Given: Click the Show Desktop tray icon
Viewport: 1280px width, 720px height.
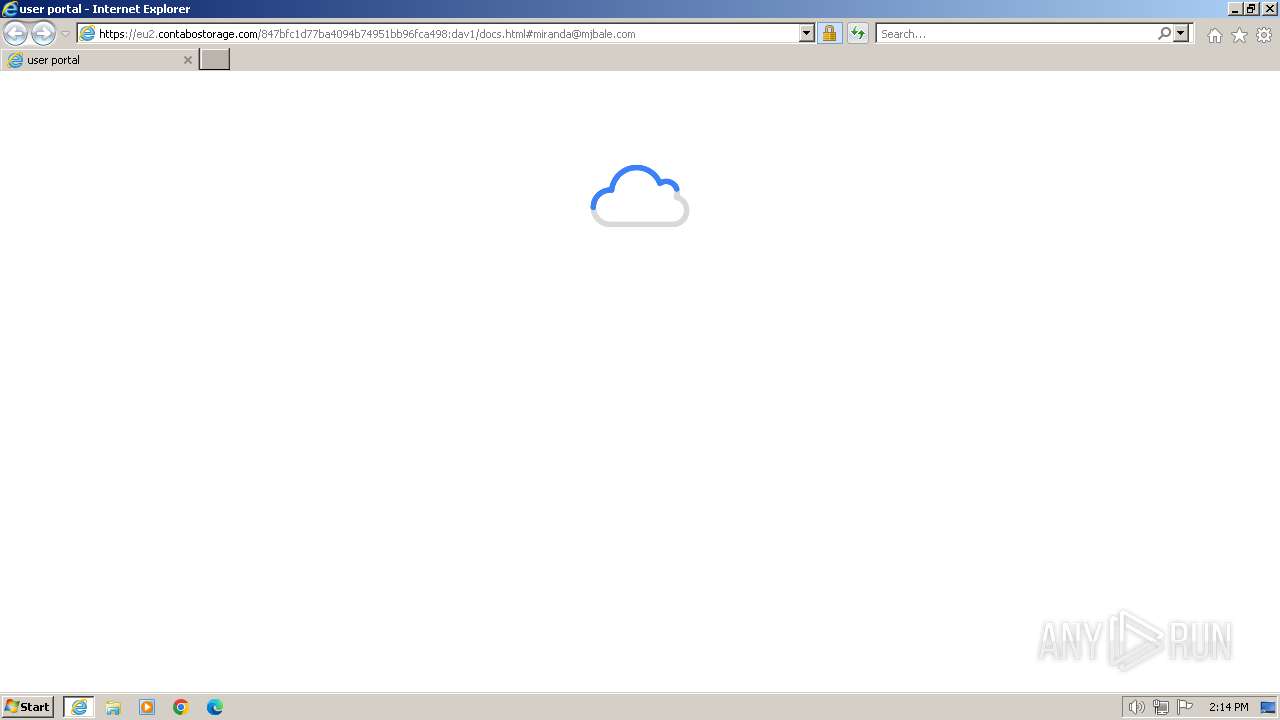Looking at the screenshot, I should pos(1268,707).
